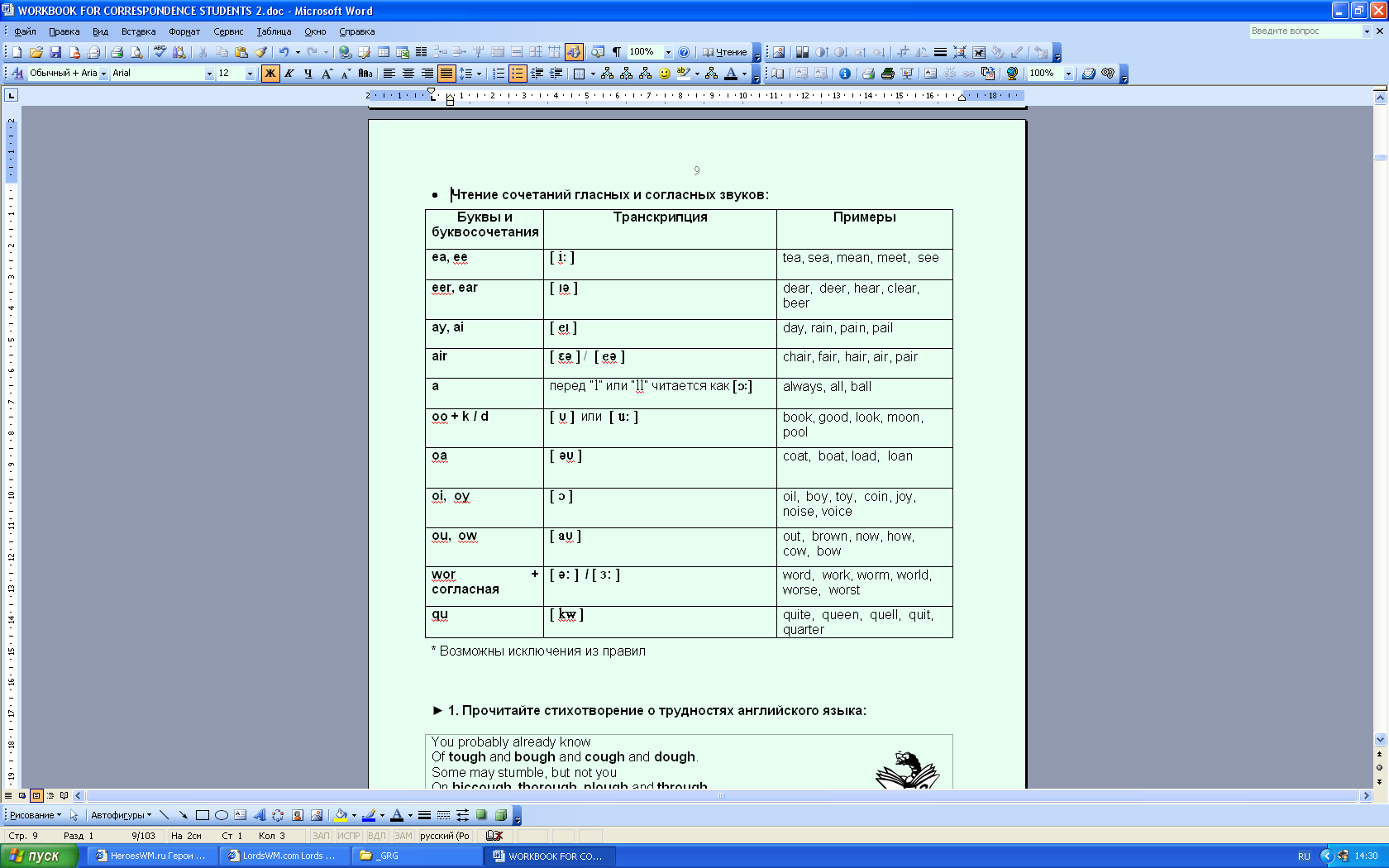Toggle show paragraph marks (¶)
The height and width of the screenshot is (868, 1389).
[616, 52]
